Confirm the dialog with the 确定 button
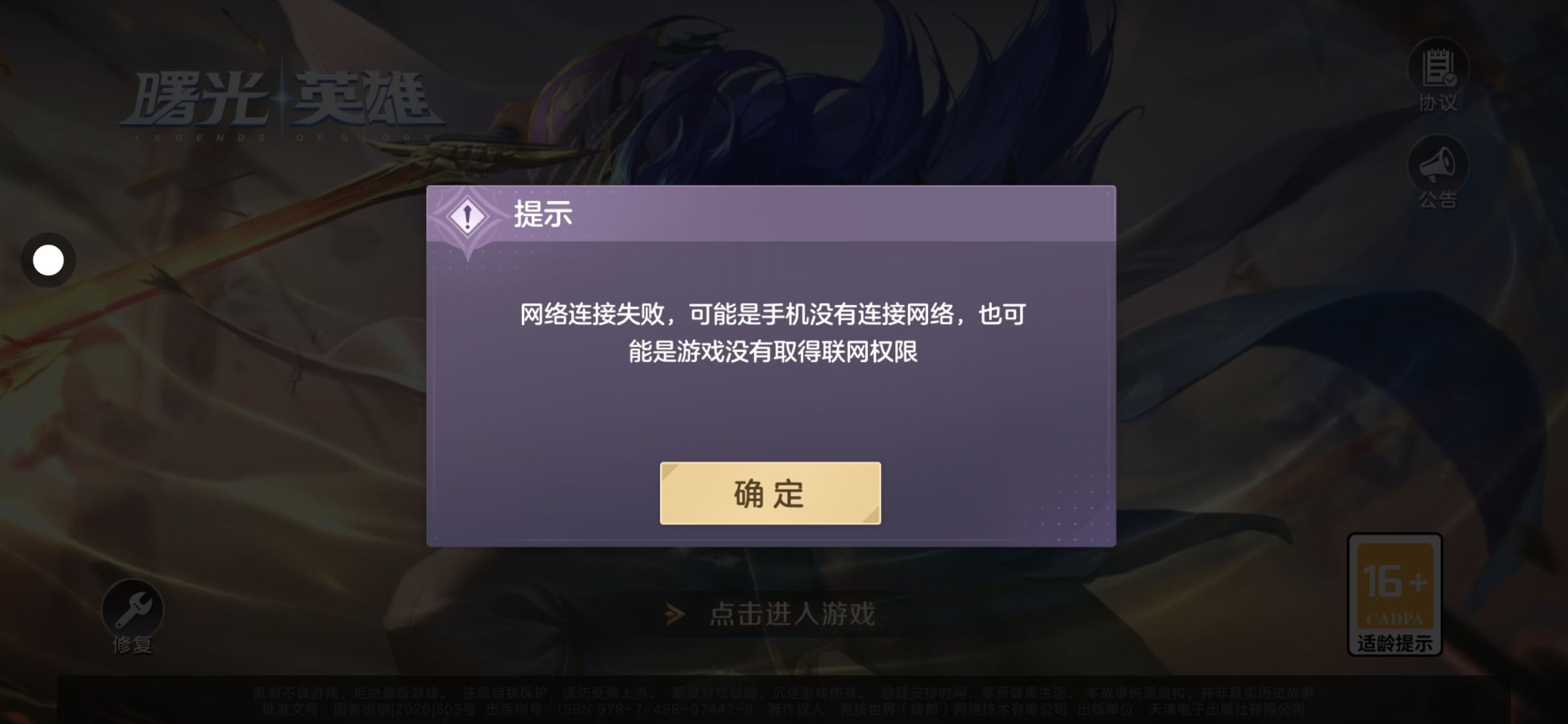Screen dimensions: 1568x724 tap(770, 493)
